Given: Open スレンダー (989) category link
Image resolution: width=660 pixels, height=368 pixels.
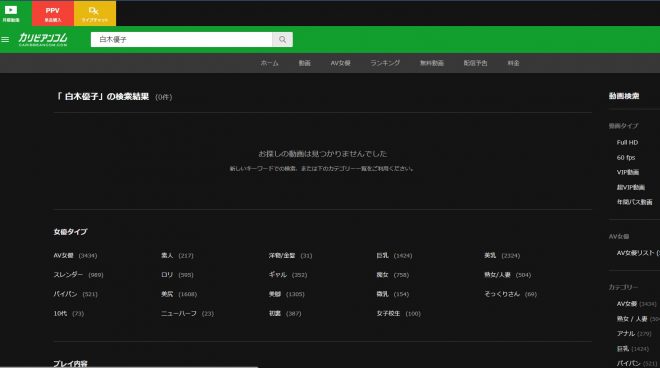Looking at the screenshot, I should tap(78, 275).
